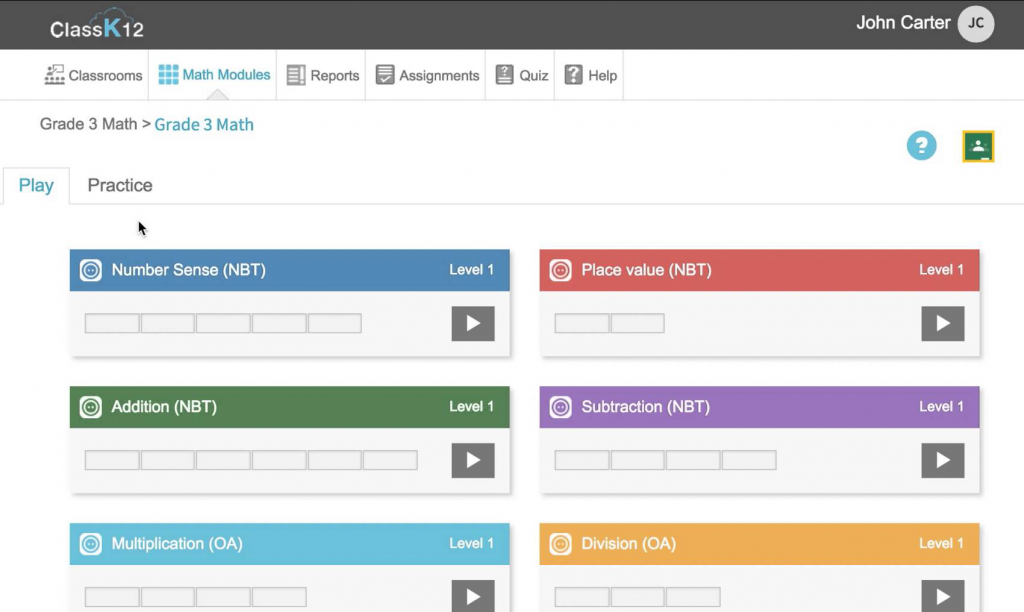Open Classrooms in the navigation bar
This screenshot has height=612, width=1024.
point(93,76)
